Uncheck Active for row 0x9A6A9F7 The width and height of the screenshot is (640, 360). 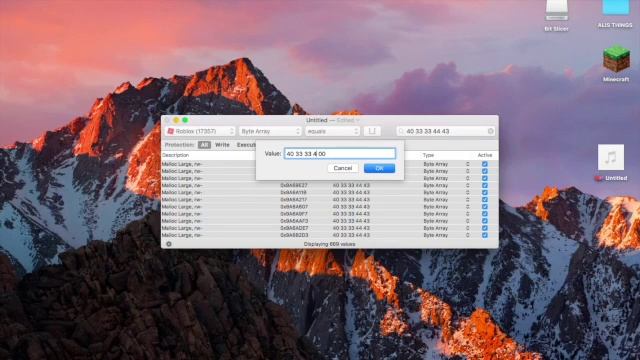click(484, 214)
